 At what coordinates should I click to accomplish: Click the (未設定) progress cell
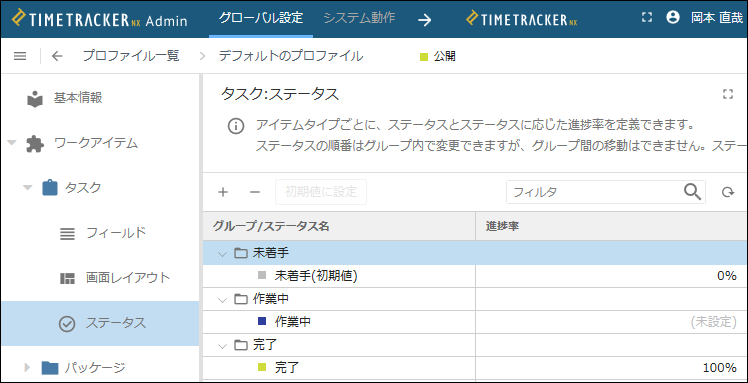click(612, 322)
